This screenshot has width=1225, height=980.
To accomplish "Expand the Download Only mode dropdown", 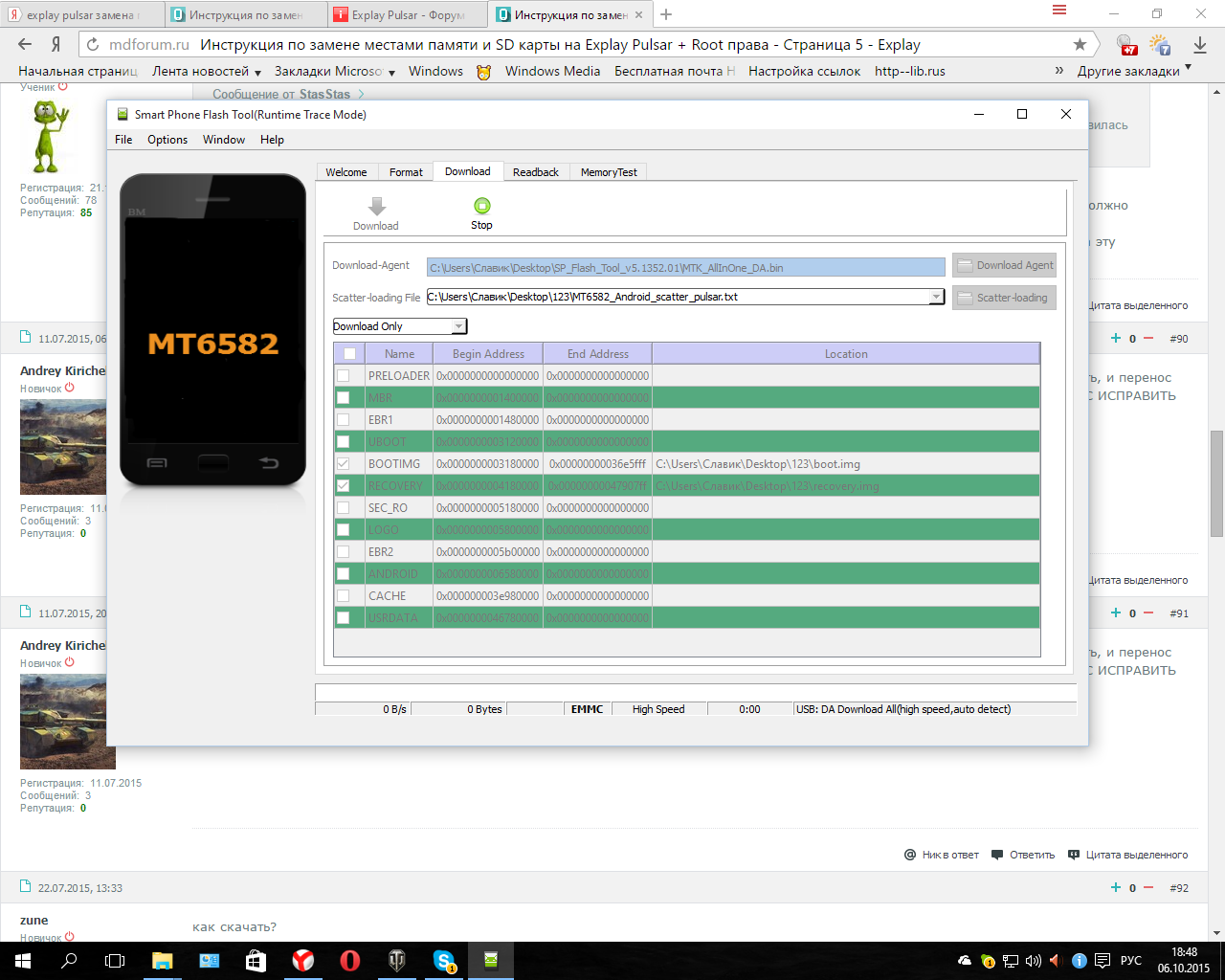I will coord(458,326).
